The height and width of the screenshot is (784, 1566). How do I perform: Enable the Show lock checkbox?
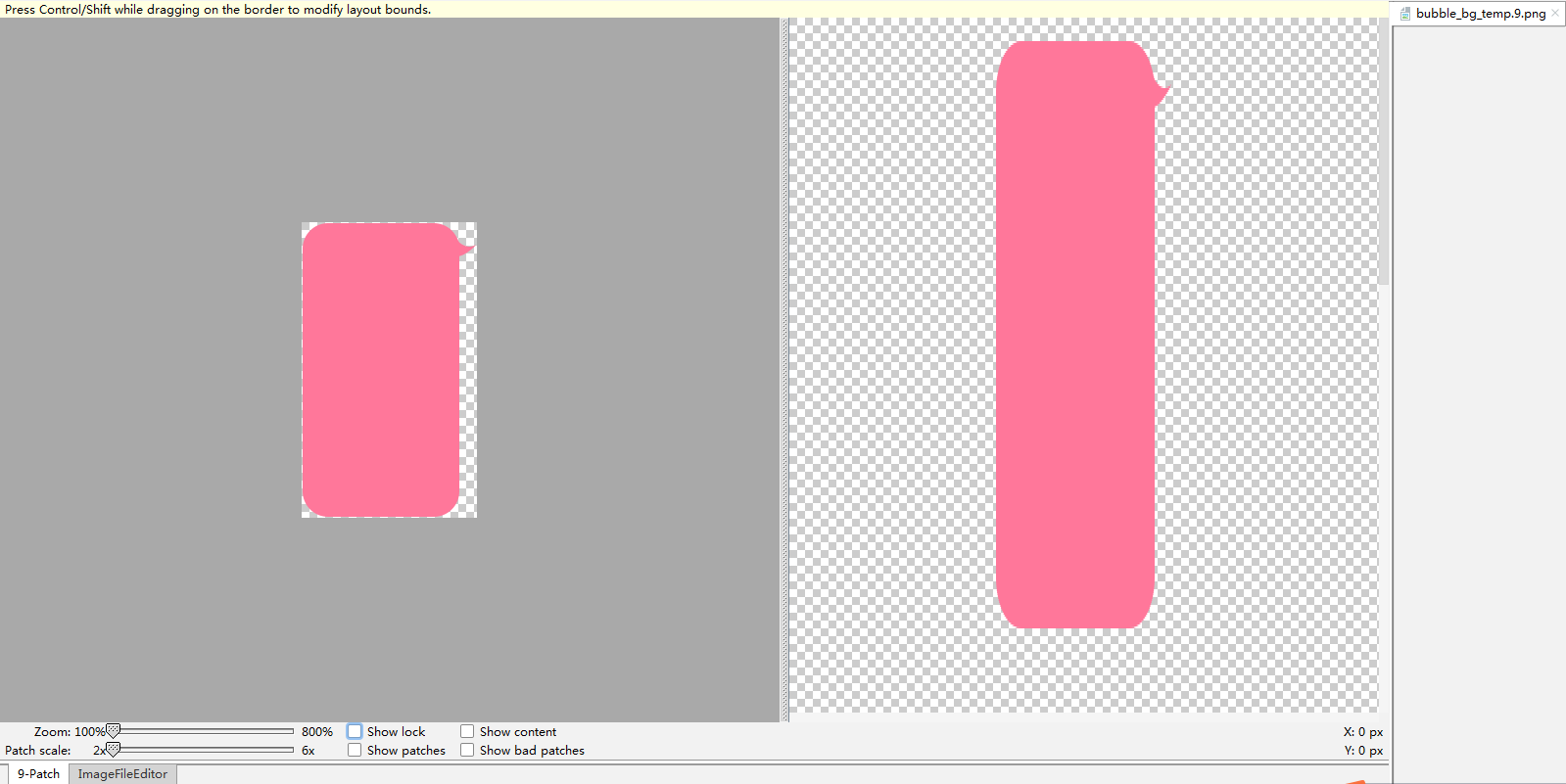[x=355, y=731]
